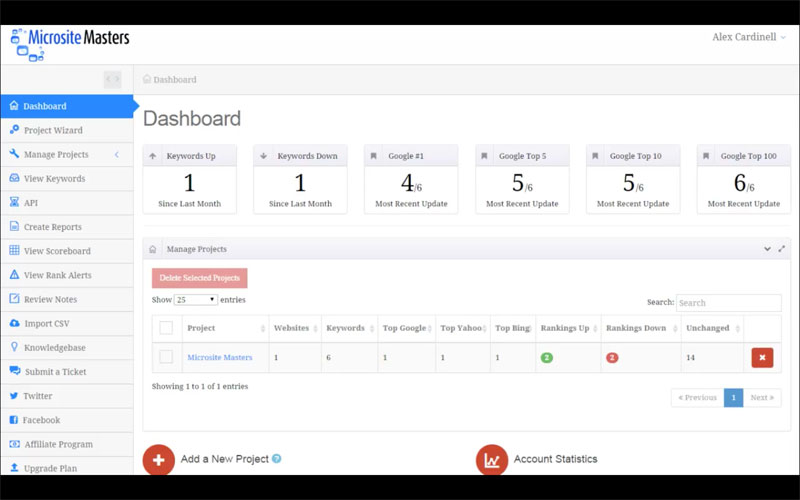The height and width of the screenshot is (500, 800).
Task: Expand the Manage Projects panel to fullscreen
Action: [782, 249]
